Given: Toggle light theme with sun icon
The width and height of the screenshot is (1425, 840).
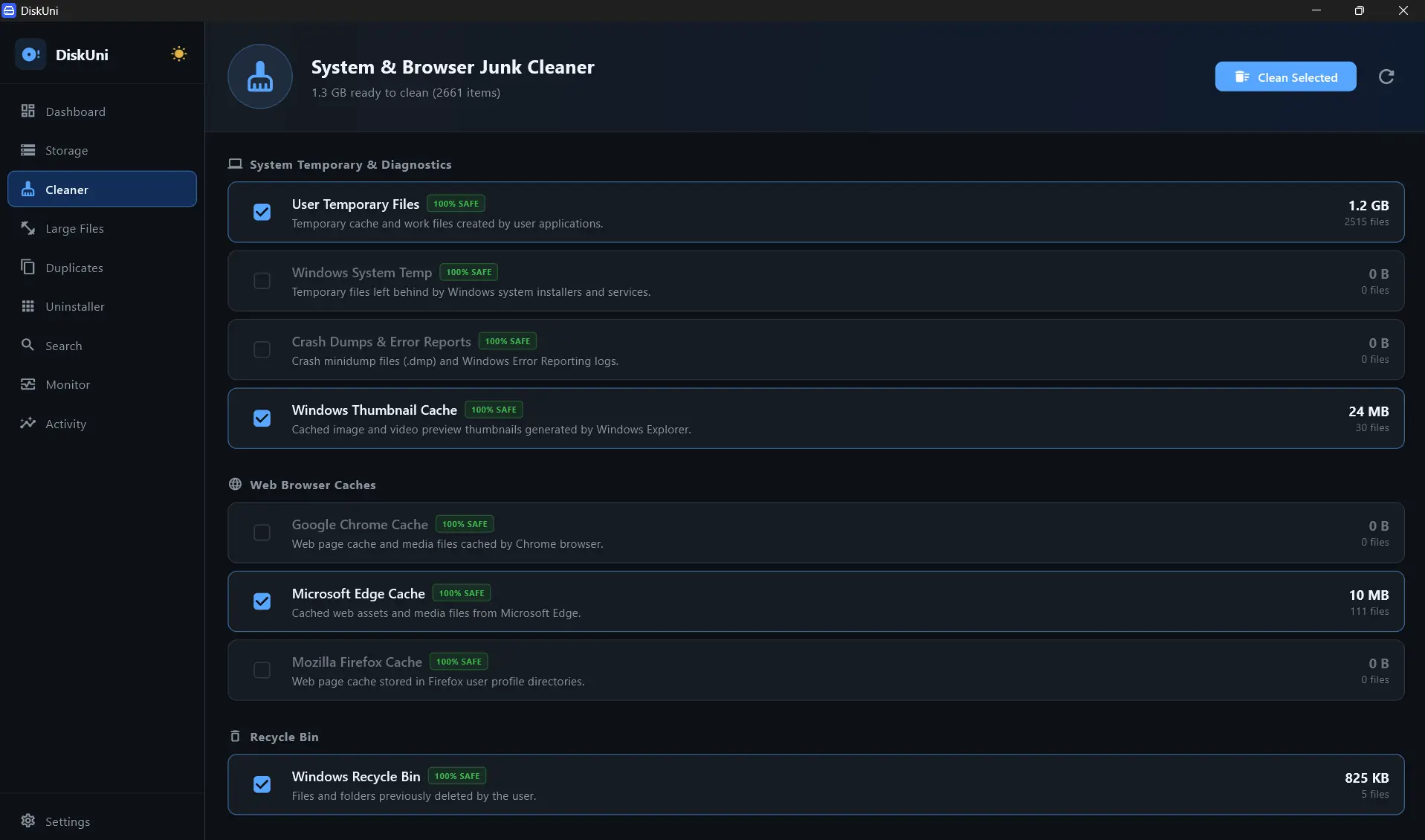Looking at the screenshot, I should tap(179, 54).
